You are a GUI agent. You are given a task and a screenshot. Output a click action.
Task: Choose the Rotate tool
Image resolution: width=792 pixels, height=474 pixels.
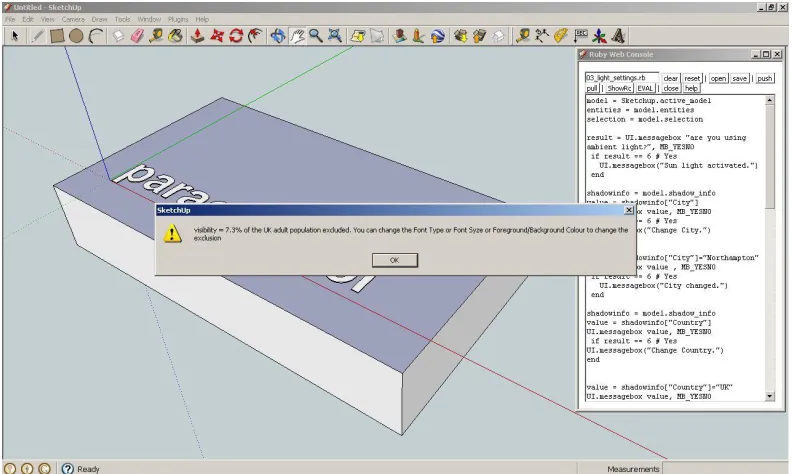(x=236, y=36)
